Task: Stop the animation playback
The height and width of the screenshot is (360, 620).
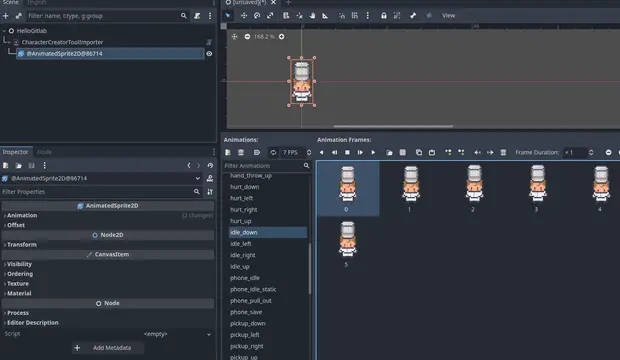Action: [x=347, y=152]
